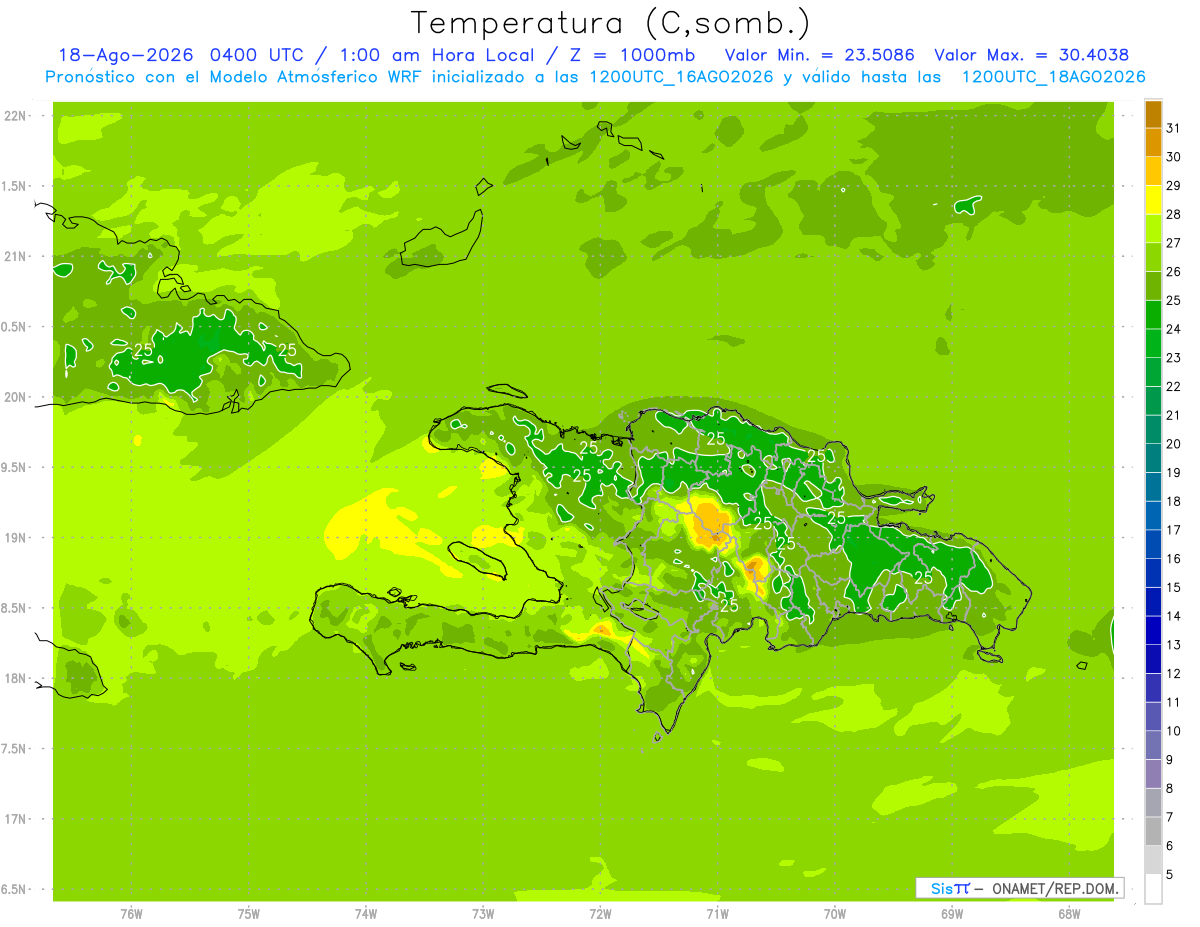Click the '7.5N' latitude axis label

(x=14, y=749)
